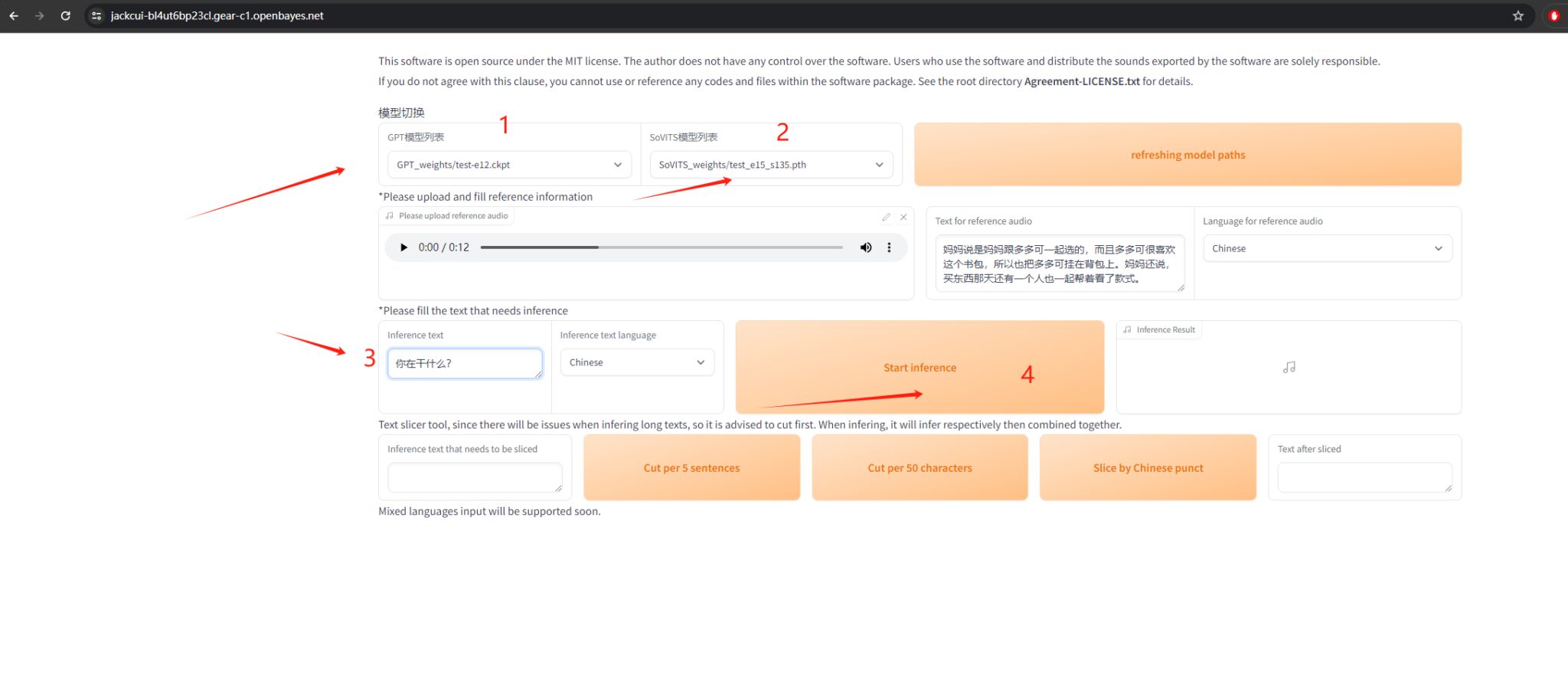Click Cut per 5 sentences button

point(691,468)
